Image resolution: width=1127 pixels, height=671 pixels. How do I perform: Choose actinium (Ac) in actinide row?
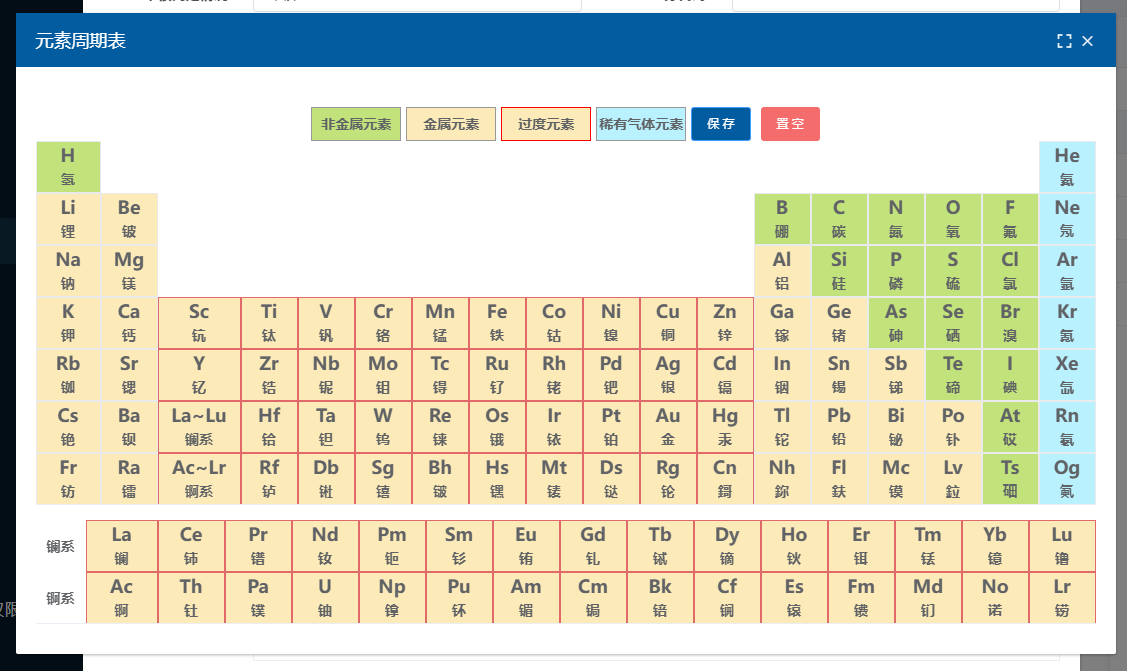121,598
